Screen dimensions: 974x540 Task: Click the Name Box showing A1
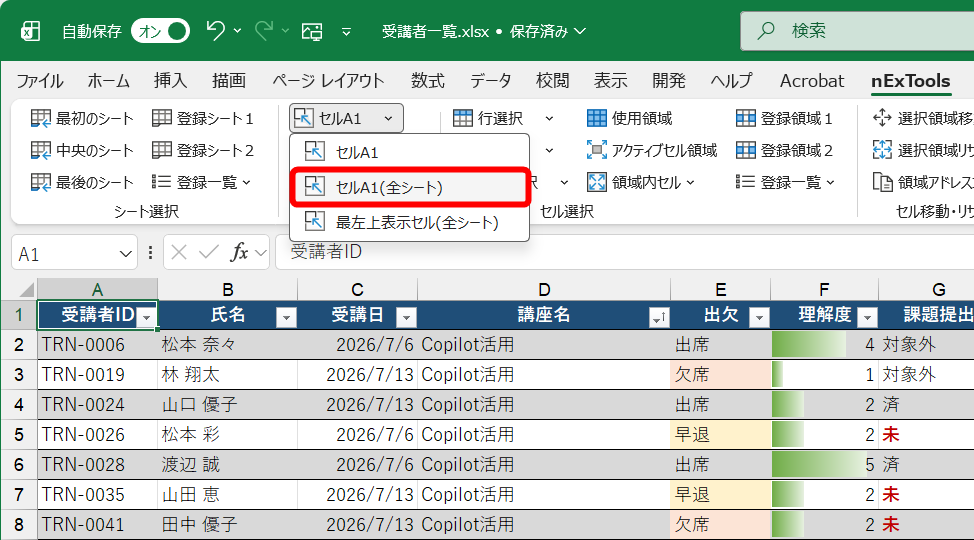coord(65,254)
